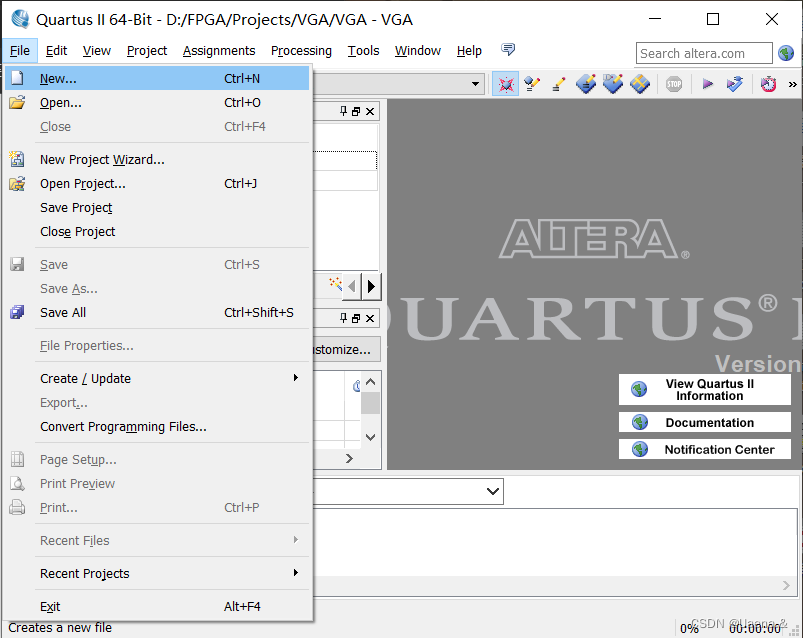The height and width of the screenshot is (638, 803).
Task: Open the message filter dropdown above message area
Action: click(493, 492)
